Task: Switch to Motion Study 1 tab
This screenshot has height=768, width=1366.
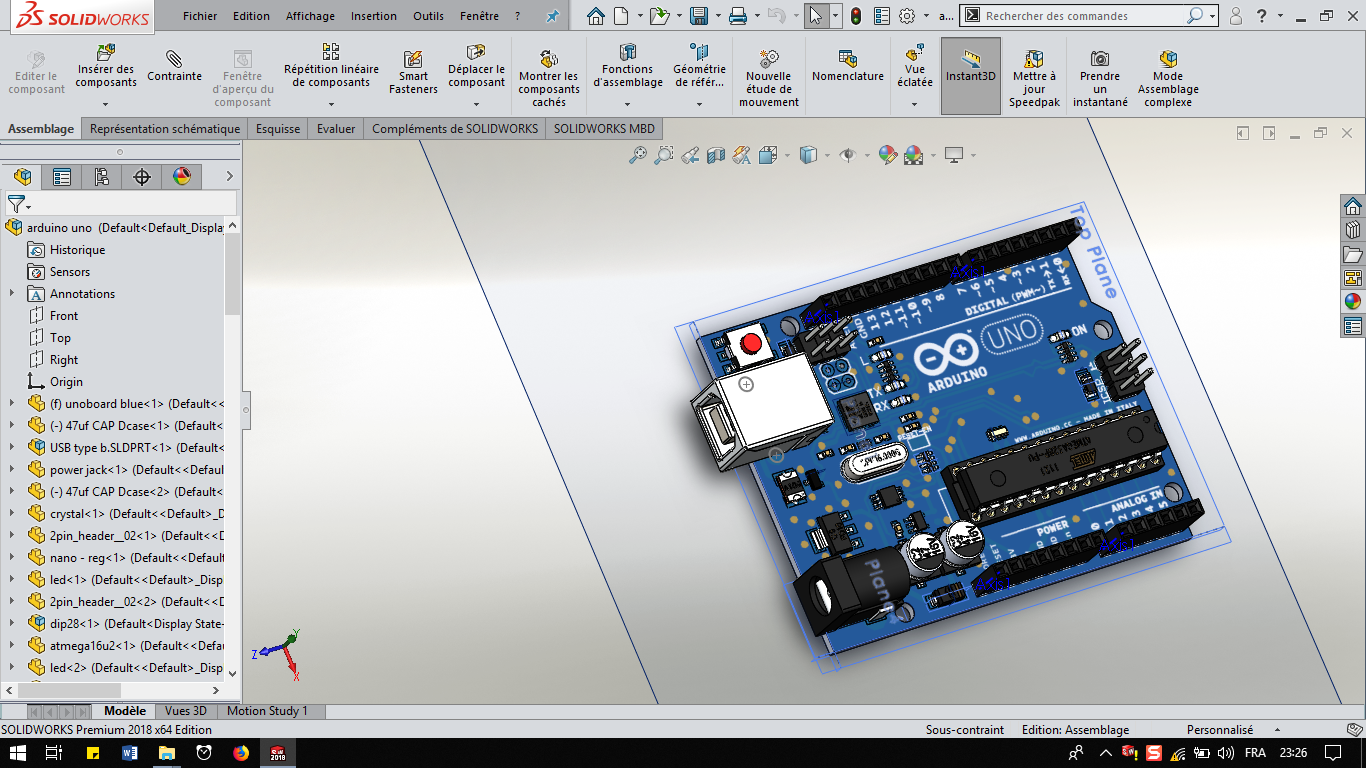Action: tap(267, 711)
